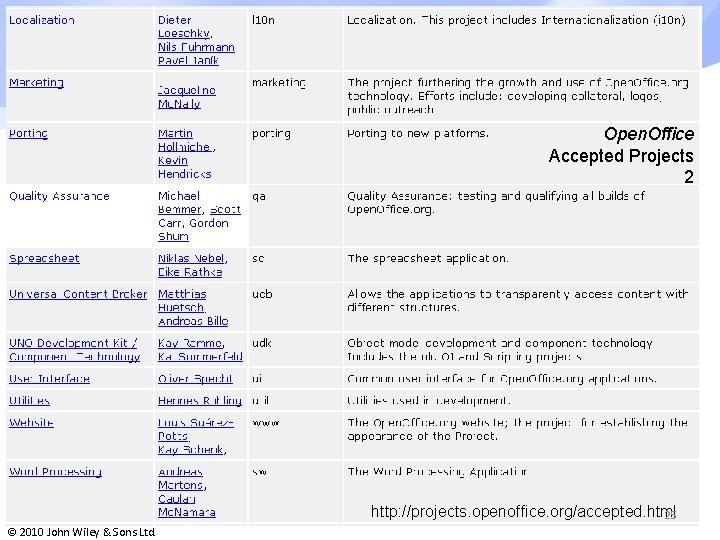The width and height of the screenshot is (720, 540).
Task: Open the Porting project link
Action: [x=28, y=134]
